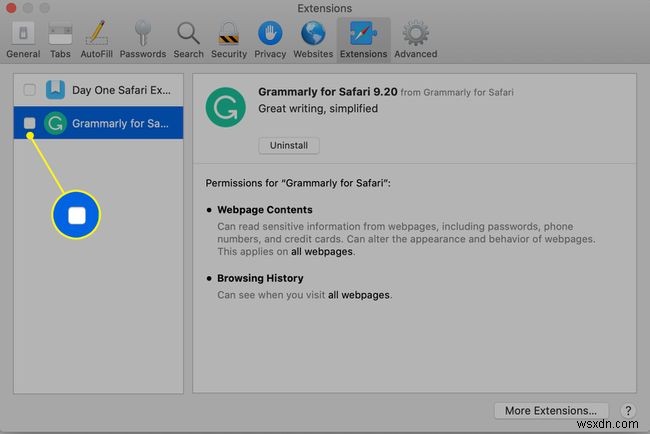Viewport: 650px width, 434px height.
Task: Open the General preferences pane
Action: coord(23,40)
